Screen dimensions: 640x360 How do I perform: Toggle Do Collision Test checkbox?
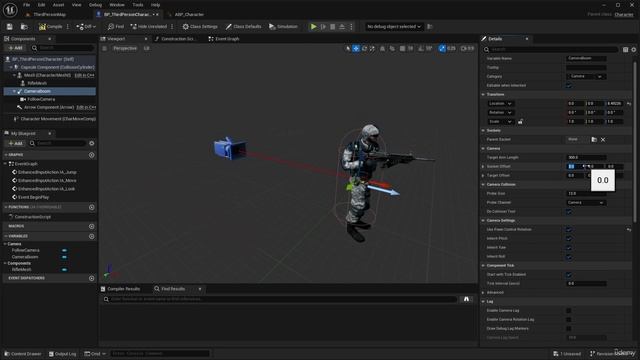(x=569, y=212)
